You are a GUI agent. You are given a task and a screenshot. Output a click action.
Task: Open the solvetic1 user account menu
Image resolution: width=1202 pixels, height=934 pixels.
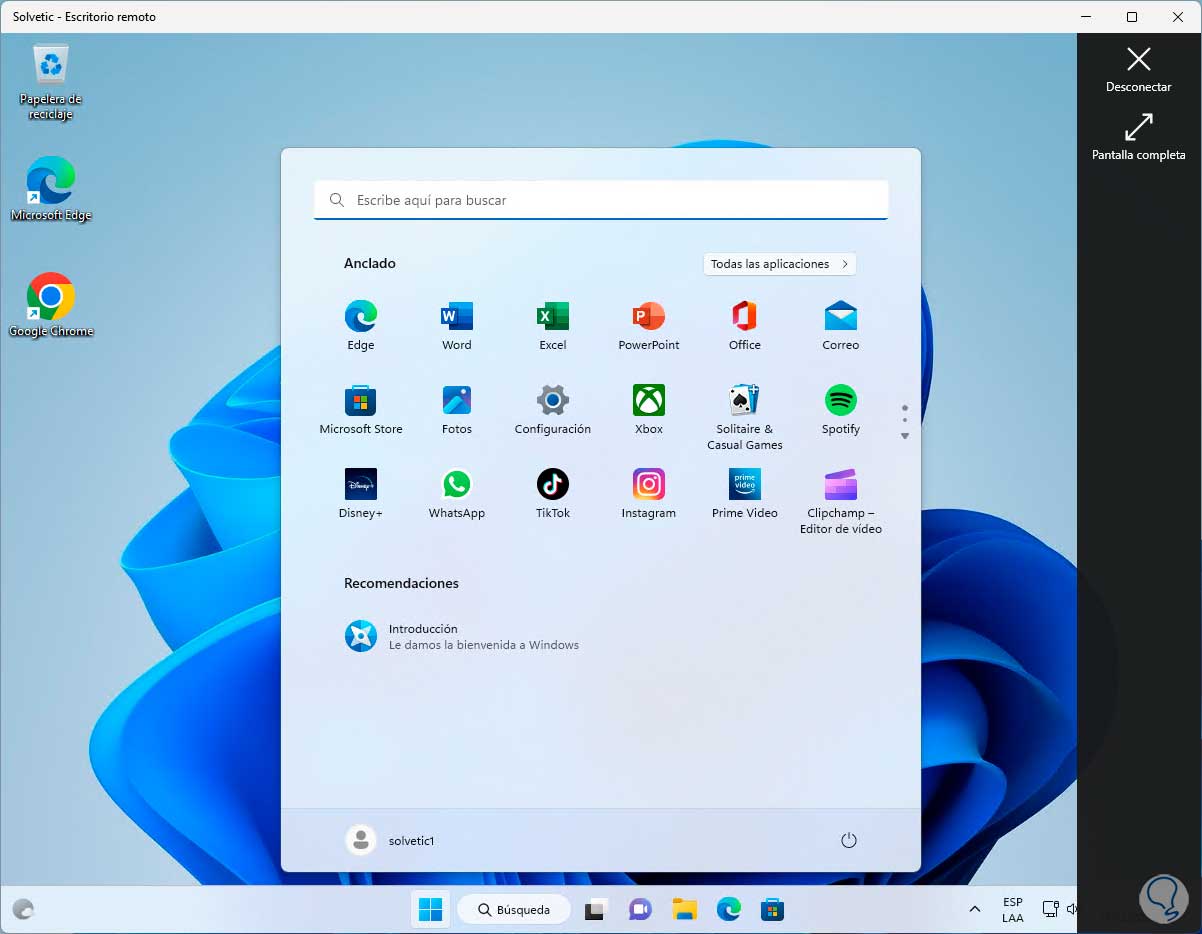click(x=390, y=840)
